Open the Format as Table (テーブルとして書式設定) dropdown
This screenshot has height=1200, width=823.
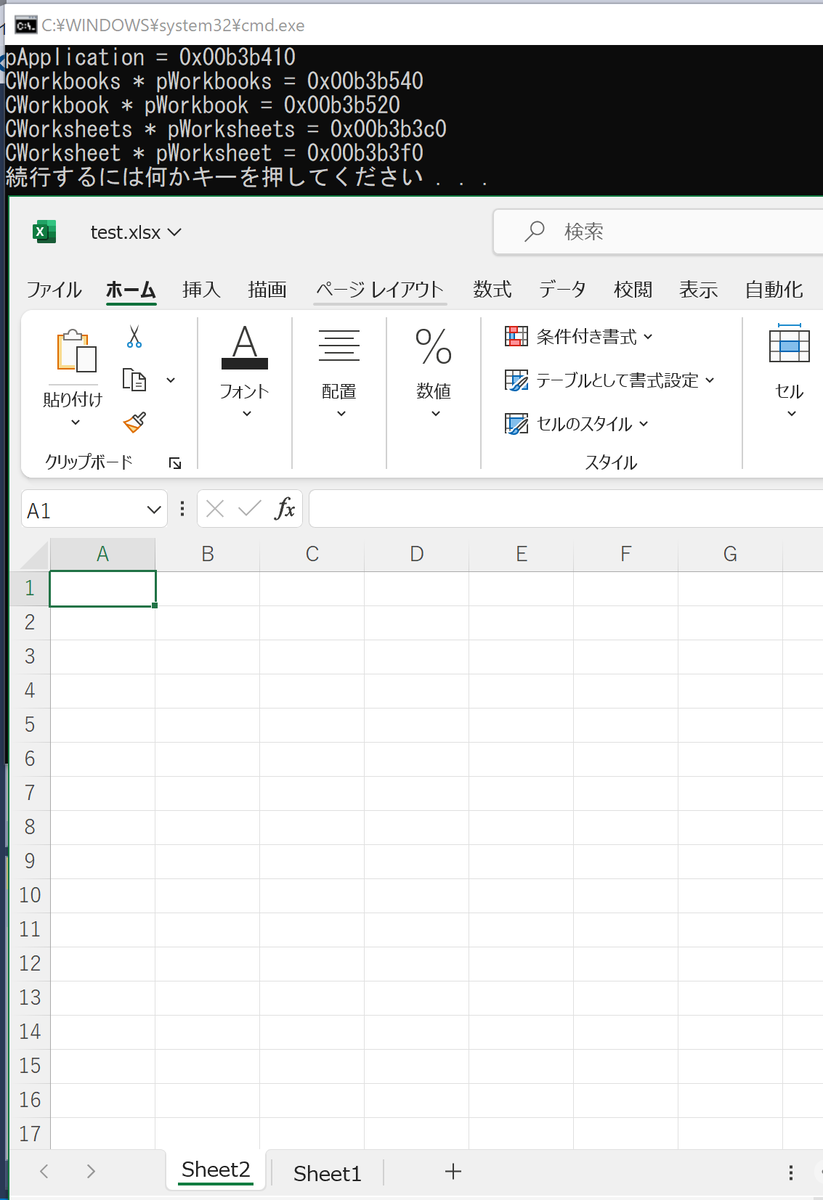[x=710, y=380]
